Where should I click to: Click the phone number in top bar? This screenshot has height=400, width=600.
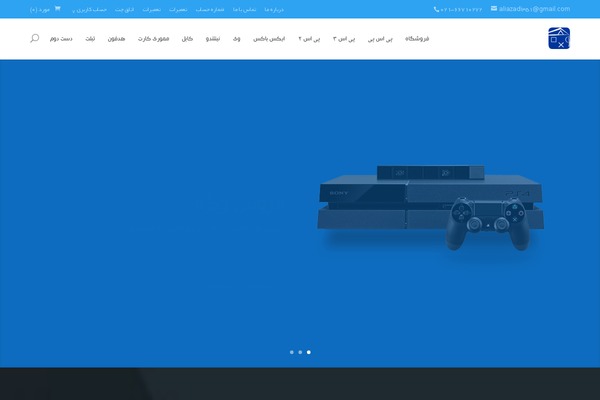(x=461, y=10)
